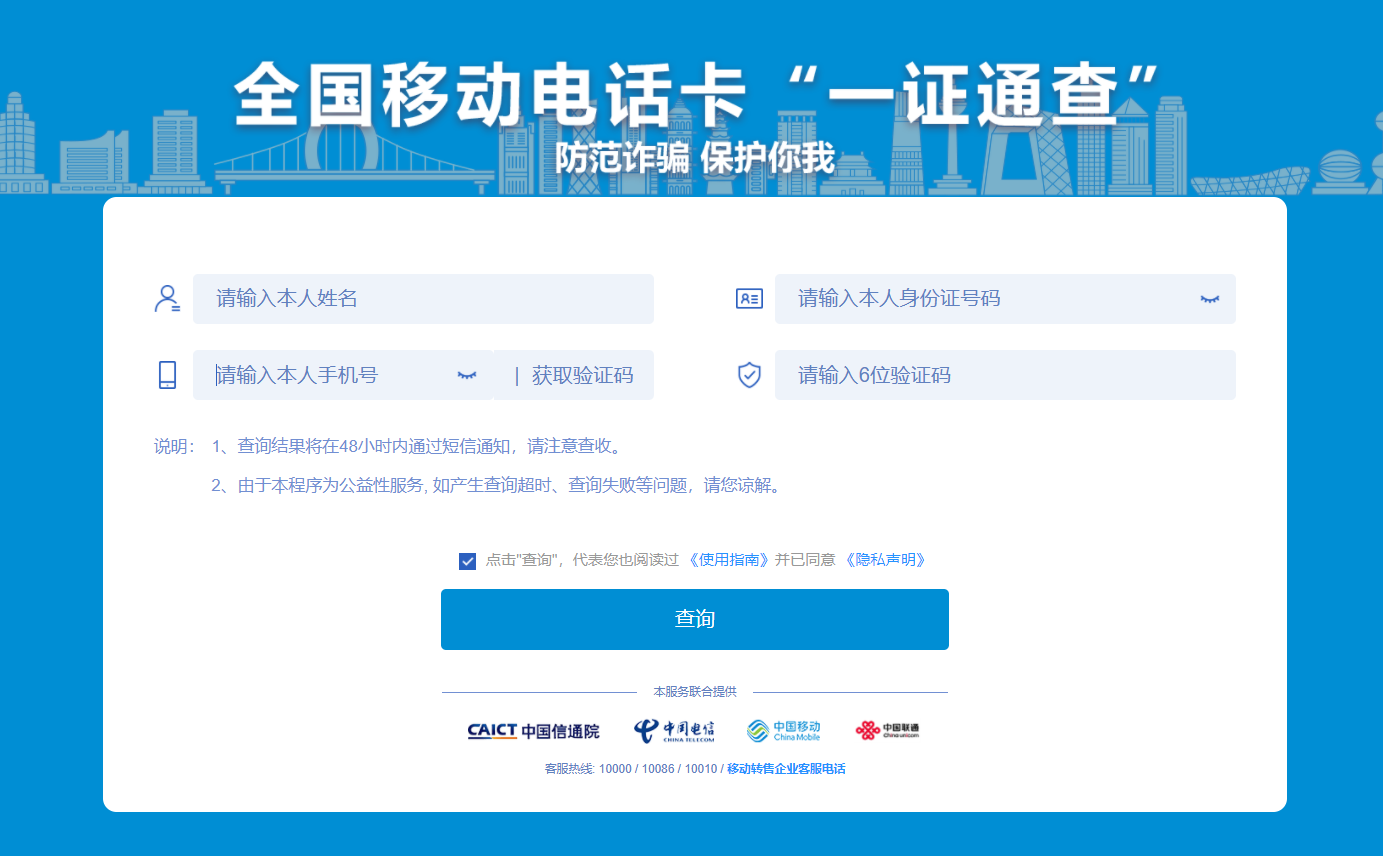The width and height of the screenshot is (1383, 856).
Task: Focus the 请输入6位验证码 code field
Action: point(1005,375)
